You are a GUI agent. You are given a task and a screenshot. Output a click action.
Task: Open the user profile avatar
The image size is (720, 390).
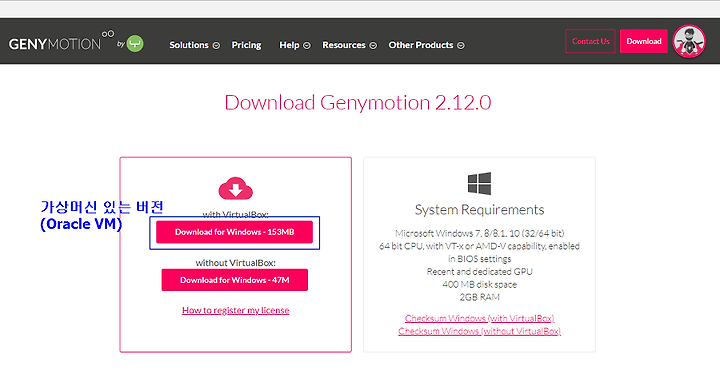pos(689,41)
